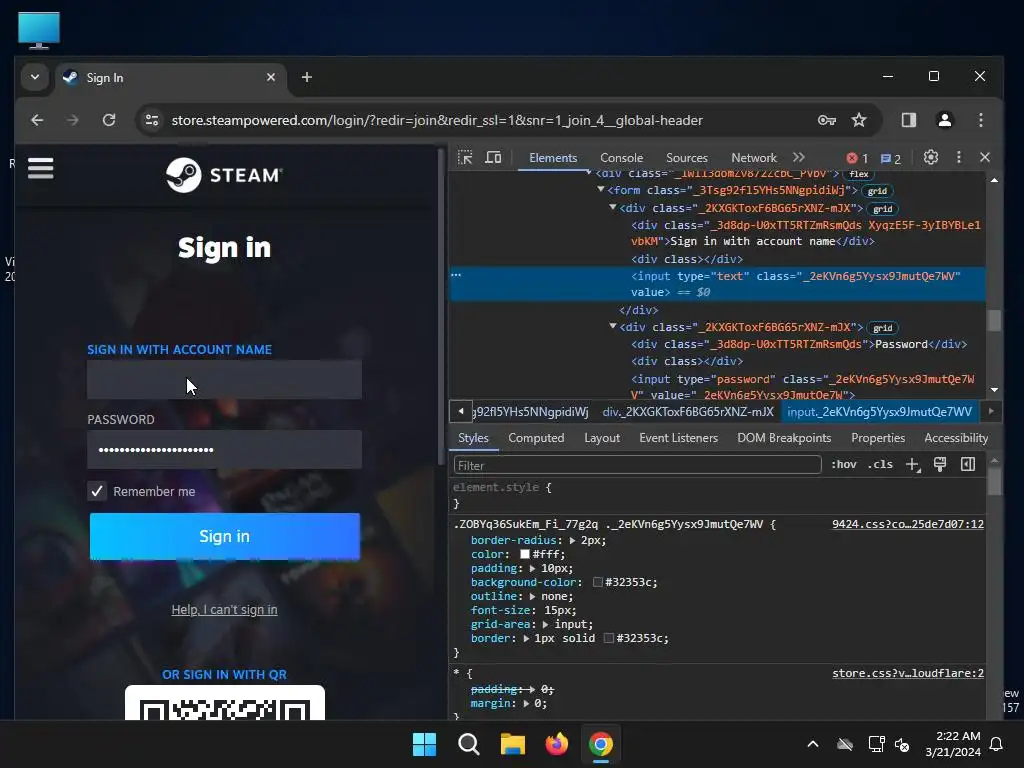Toggle computed styles sidebar icon

tap(968, 464)
